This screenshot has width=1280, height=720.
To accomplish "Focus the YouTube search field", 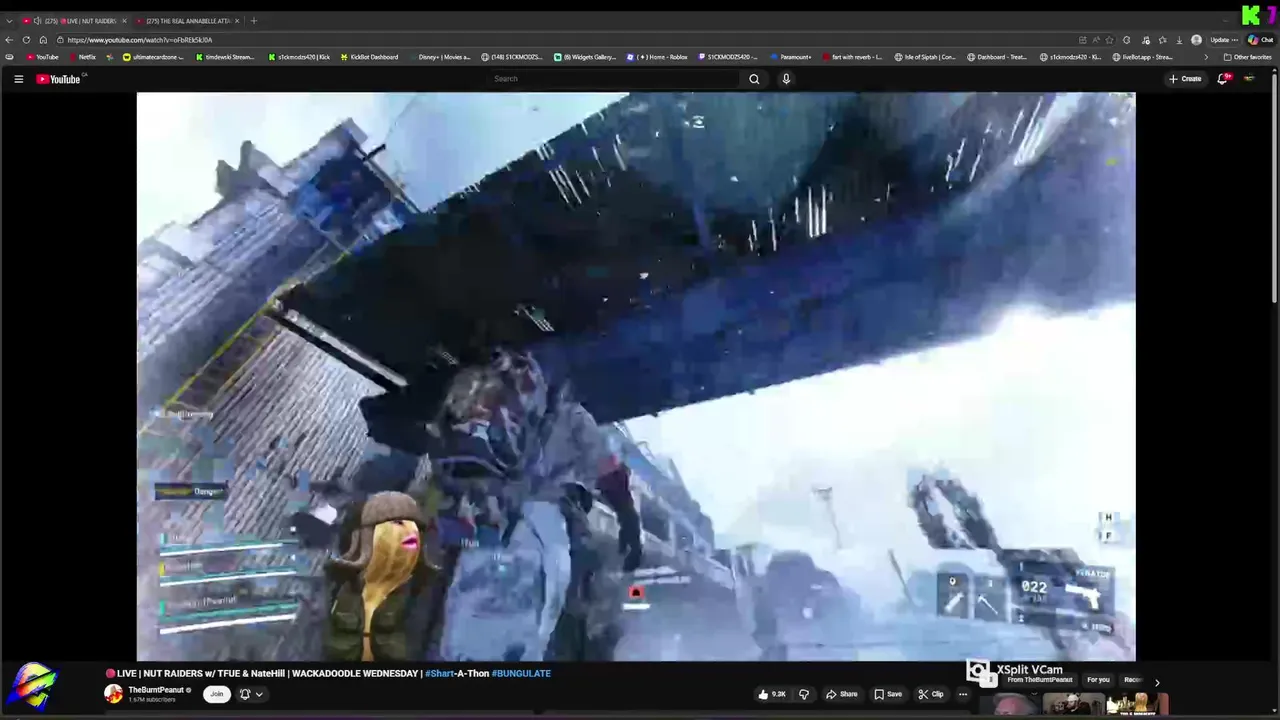I will click(x=614, y=79).
